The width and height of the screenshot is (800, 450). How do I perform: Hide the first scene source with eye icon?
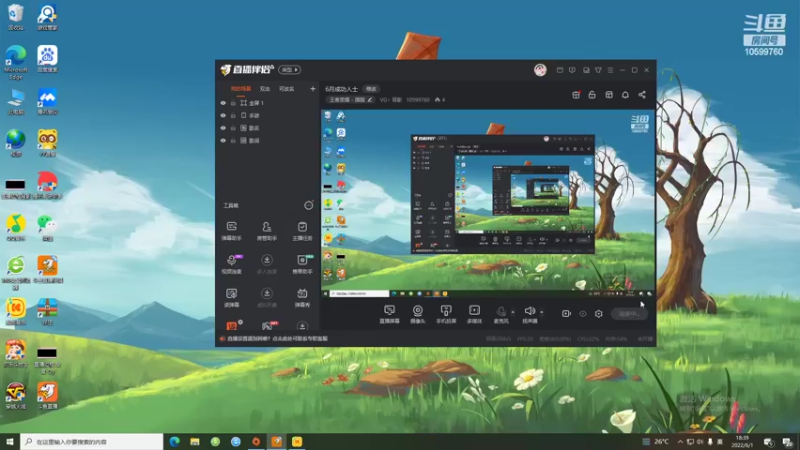223,103
